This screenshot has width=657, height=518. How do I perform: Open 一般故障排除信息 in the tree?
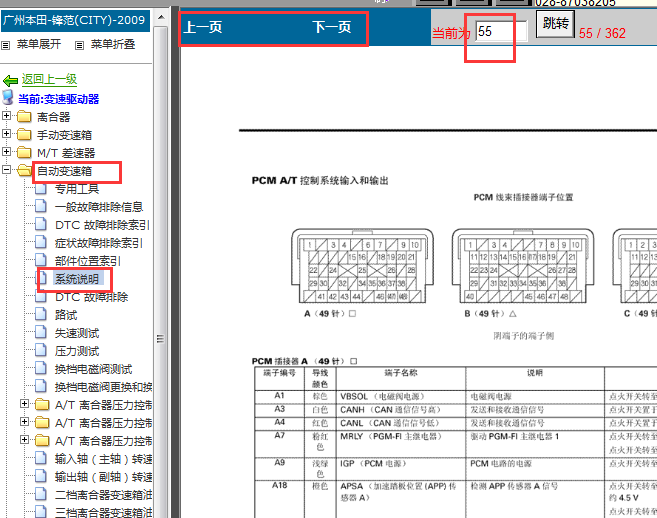98,207
